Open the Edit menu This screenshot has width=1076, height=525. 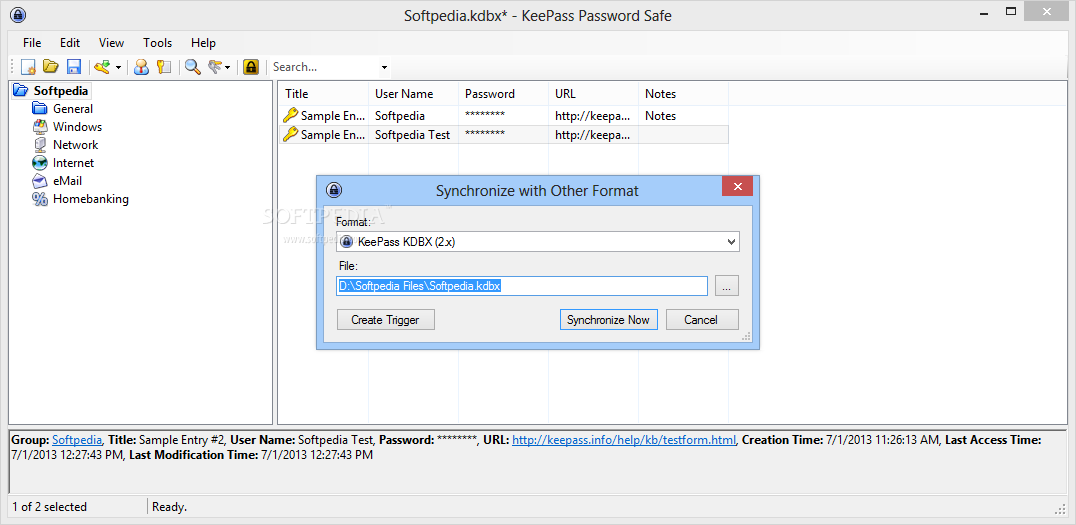70,43
